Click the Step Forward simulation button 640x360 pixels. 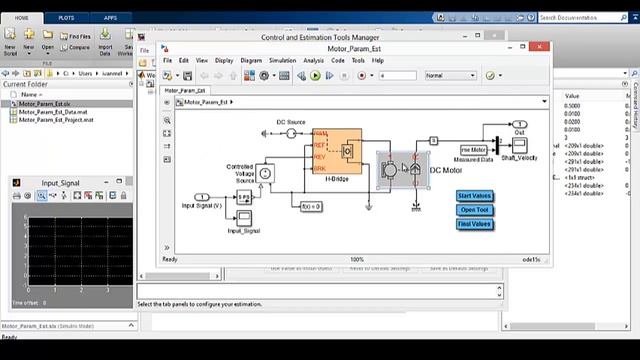(329, 76)
